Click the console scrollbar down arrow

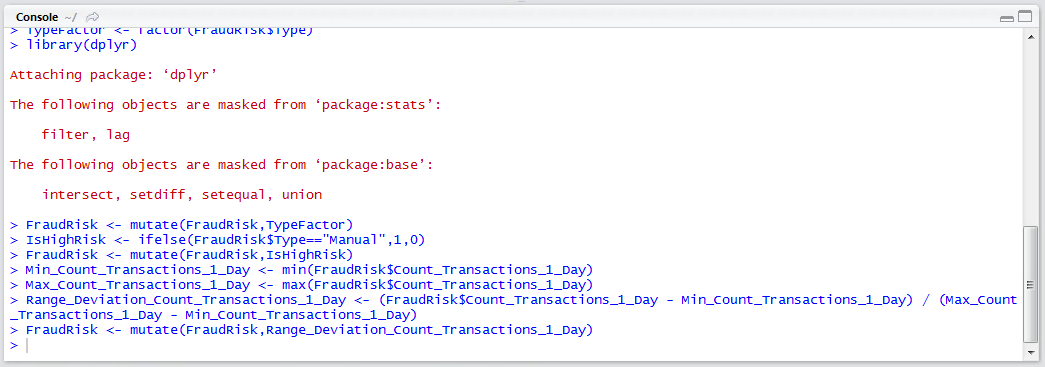tap(1030, 352)
